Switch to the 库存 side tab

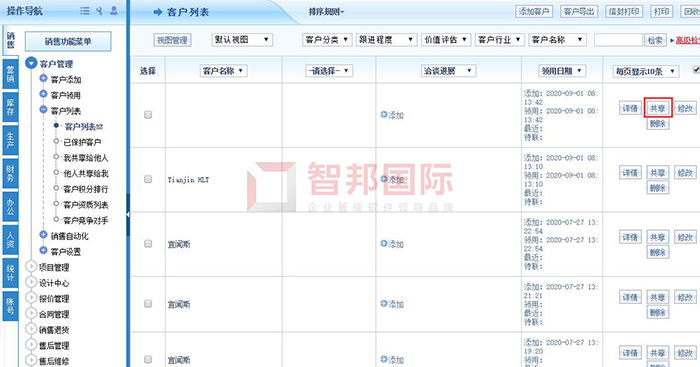(10, 107)
